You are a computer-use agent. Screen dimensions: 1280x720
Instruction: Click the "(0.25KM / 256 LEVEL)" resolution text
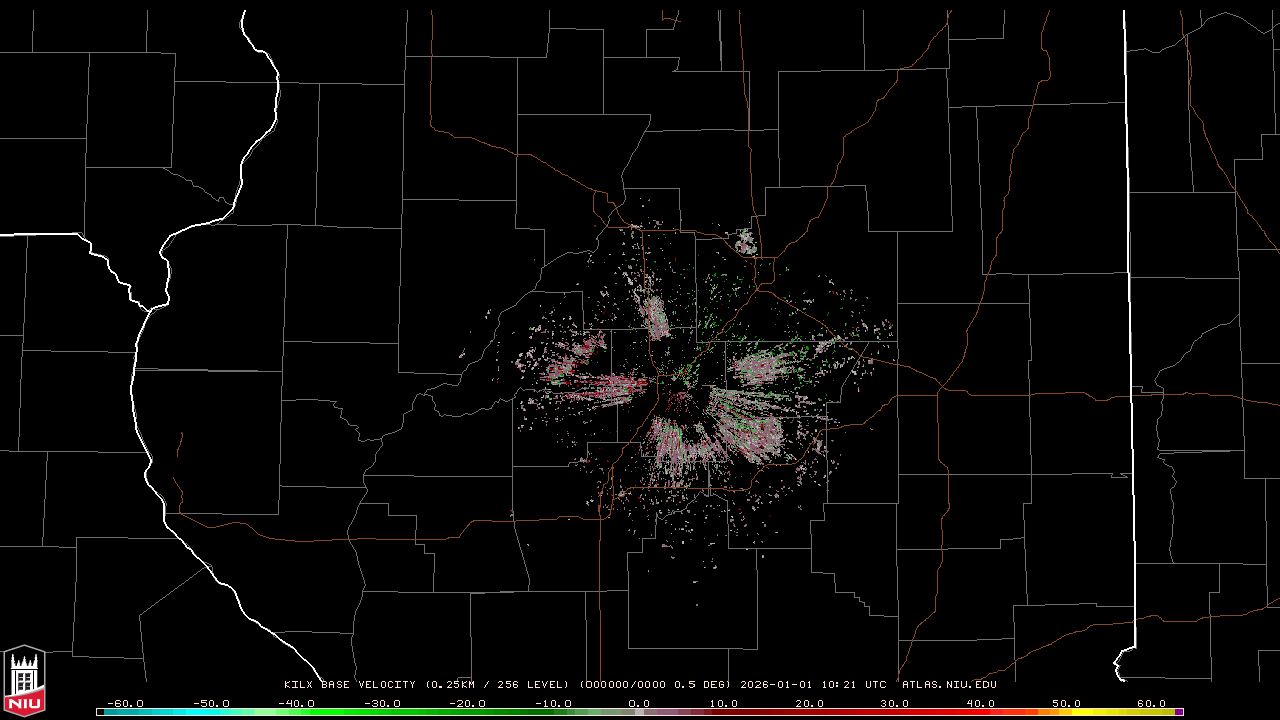click(497, 685)
